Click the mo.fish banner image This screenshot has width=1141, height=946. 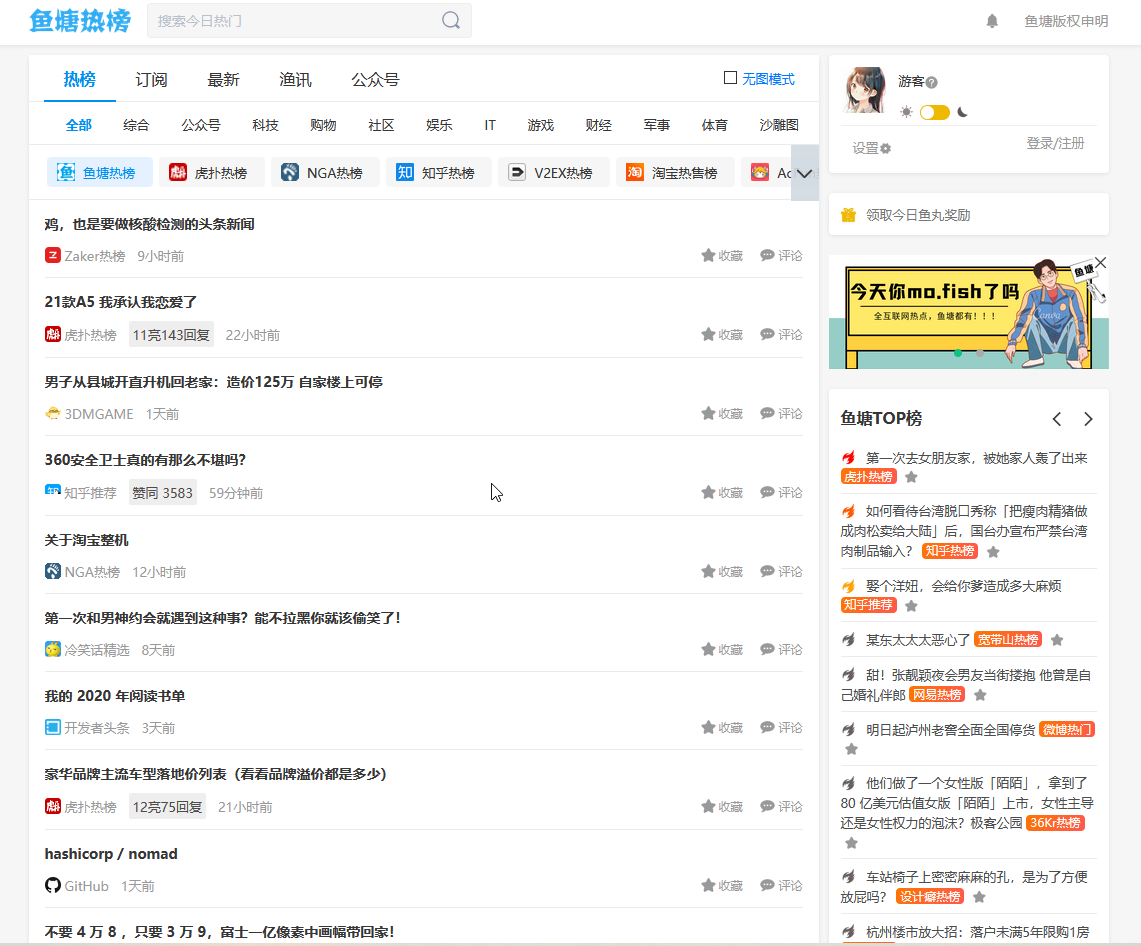(x=969, y=312)
